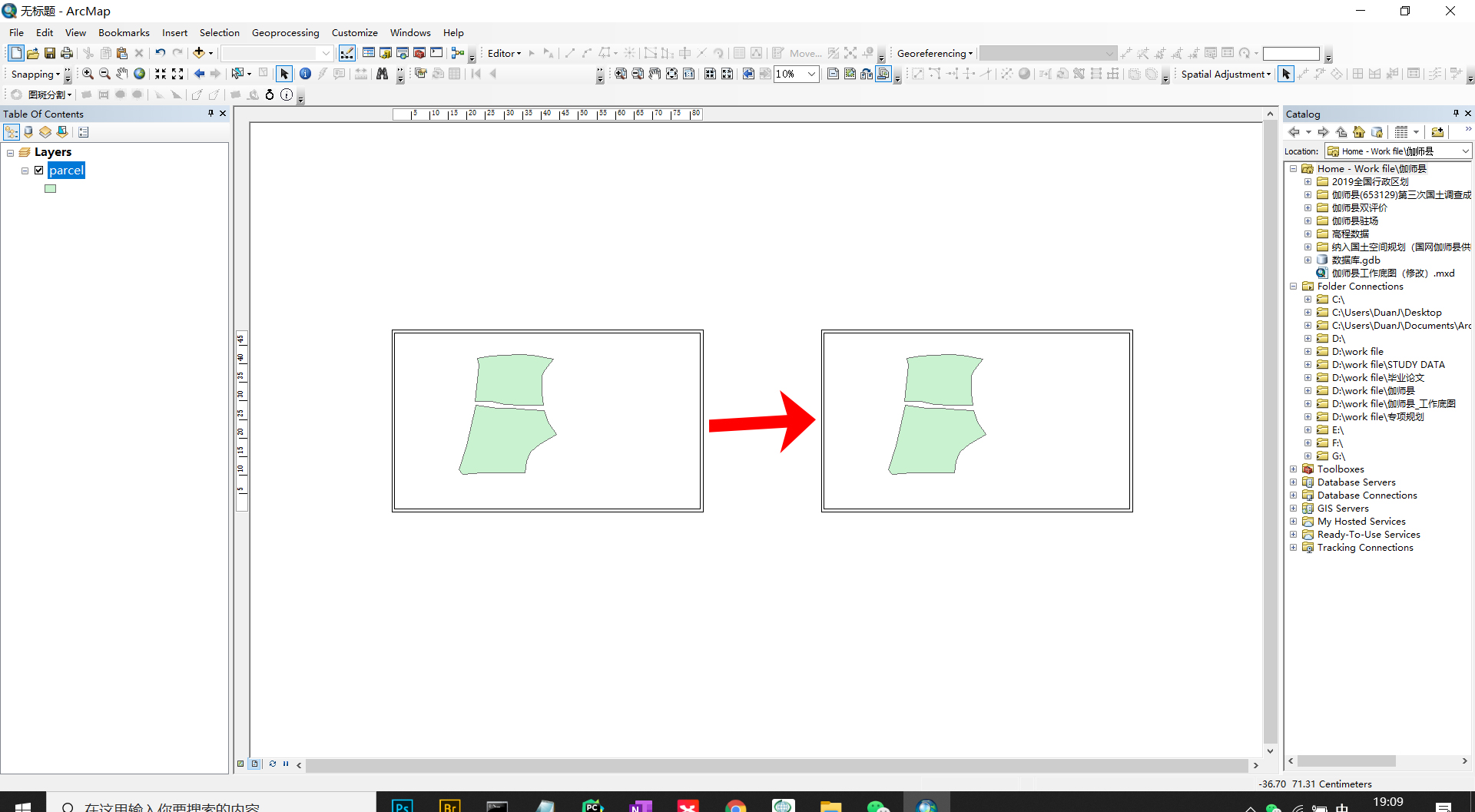The height and width of the screenshot is (812, 1475).
Task: Activate the Identify tool
Action: click(x=305, y=74)
